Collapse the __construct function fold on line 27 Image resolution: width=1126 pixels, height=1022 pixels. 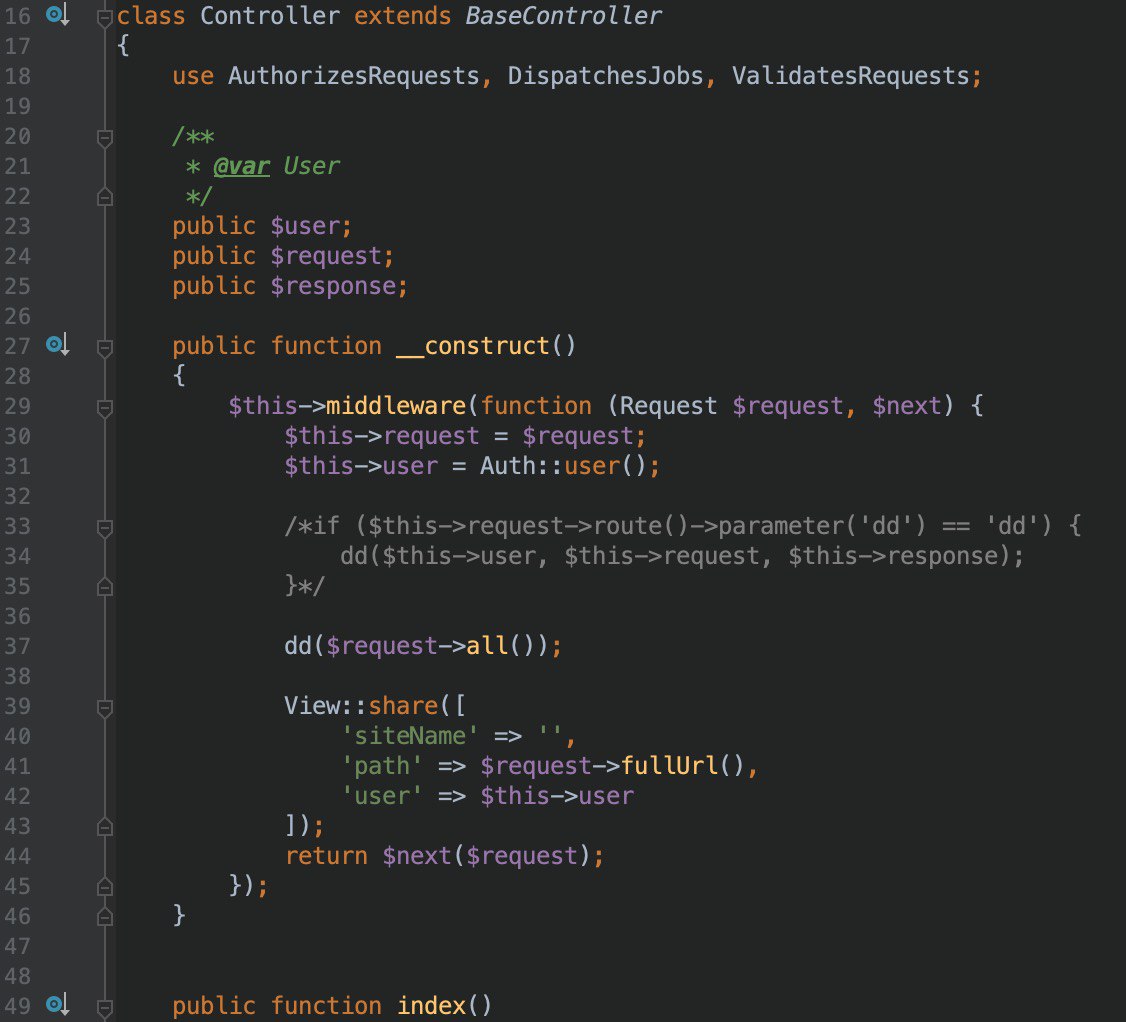tap(105, 347)
